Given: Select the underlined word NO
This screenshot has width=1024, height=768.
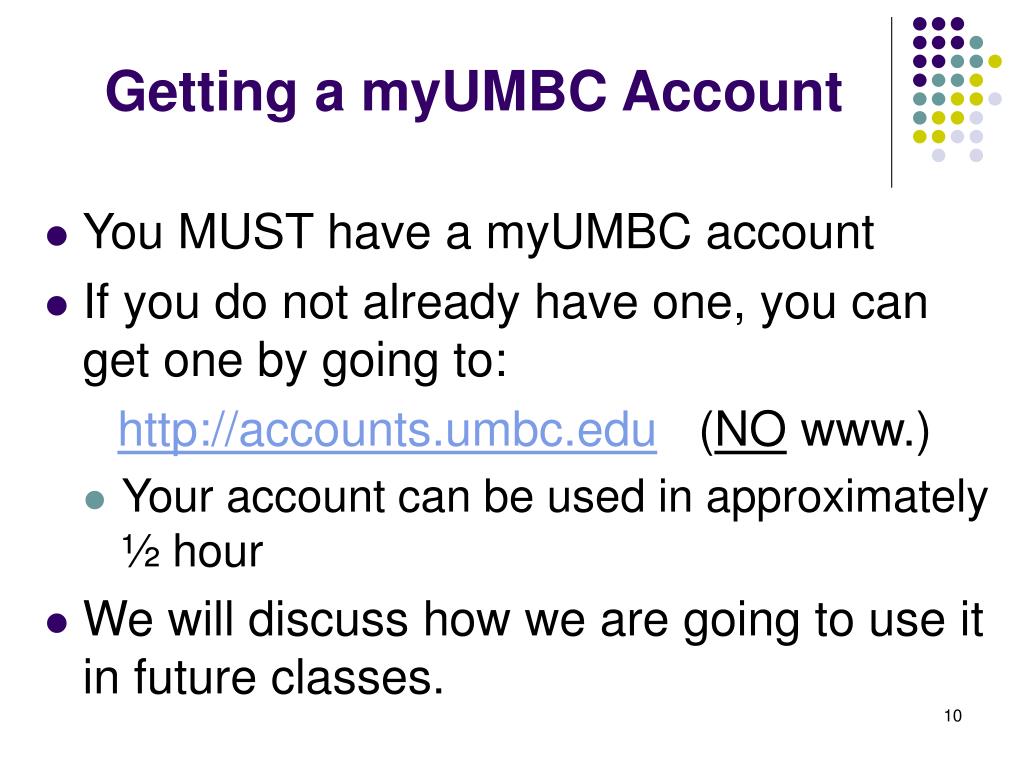Looking at the screenshot, I should coord(750,430).
